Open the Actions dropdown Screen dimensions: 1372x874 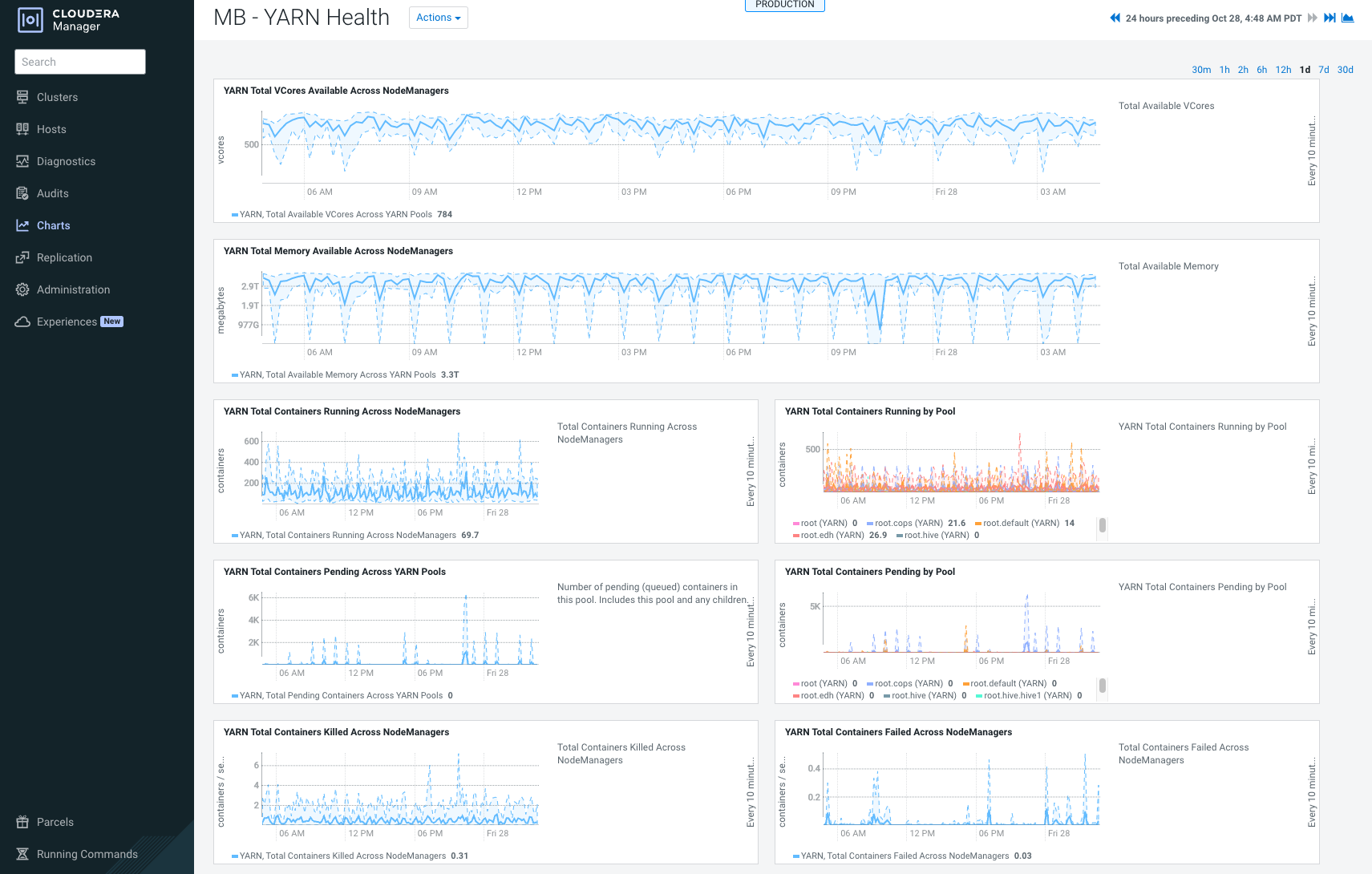[x=438, y=17]
